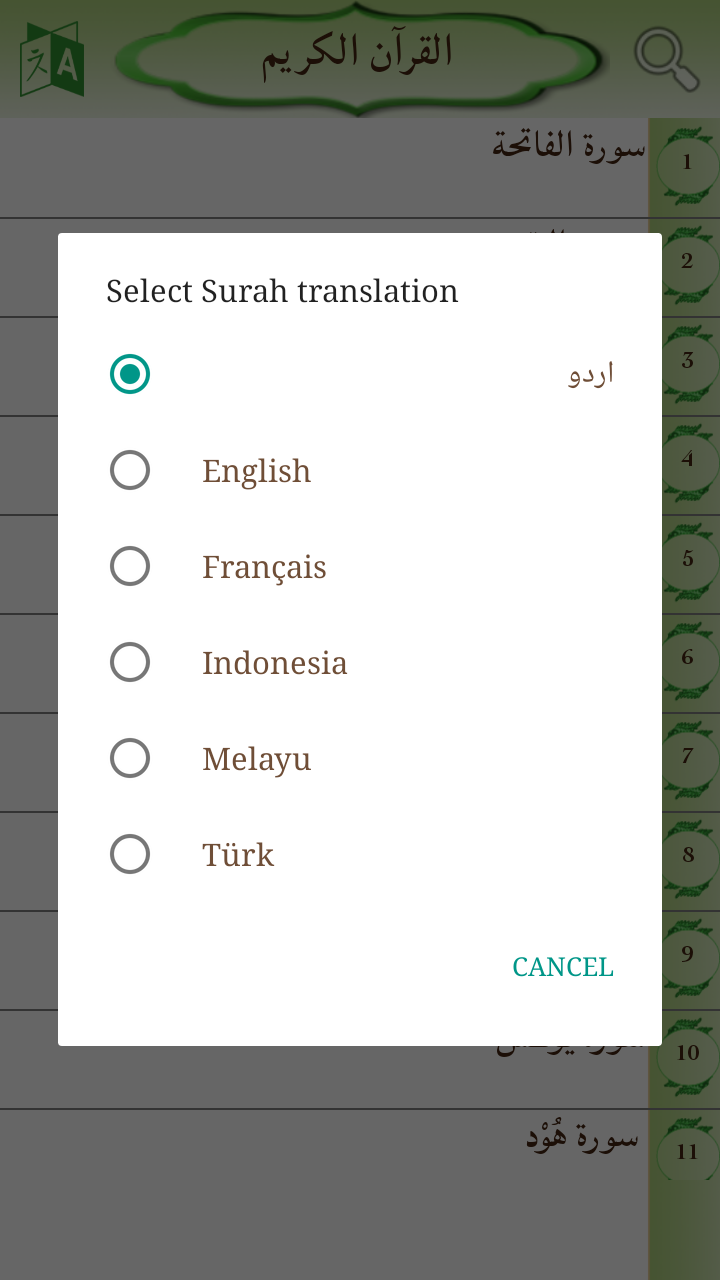
Task: Tap the Arabic Quran title banner
Action: (x=358, y=56)
